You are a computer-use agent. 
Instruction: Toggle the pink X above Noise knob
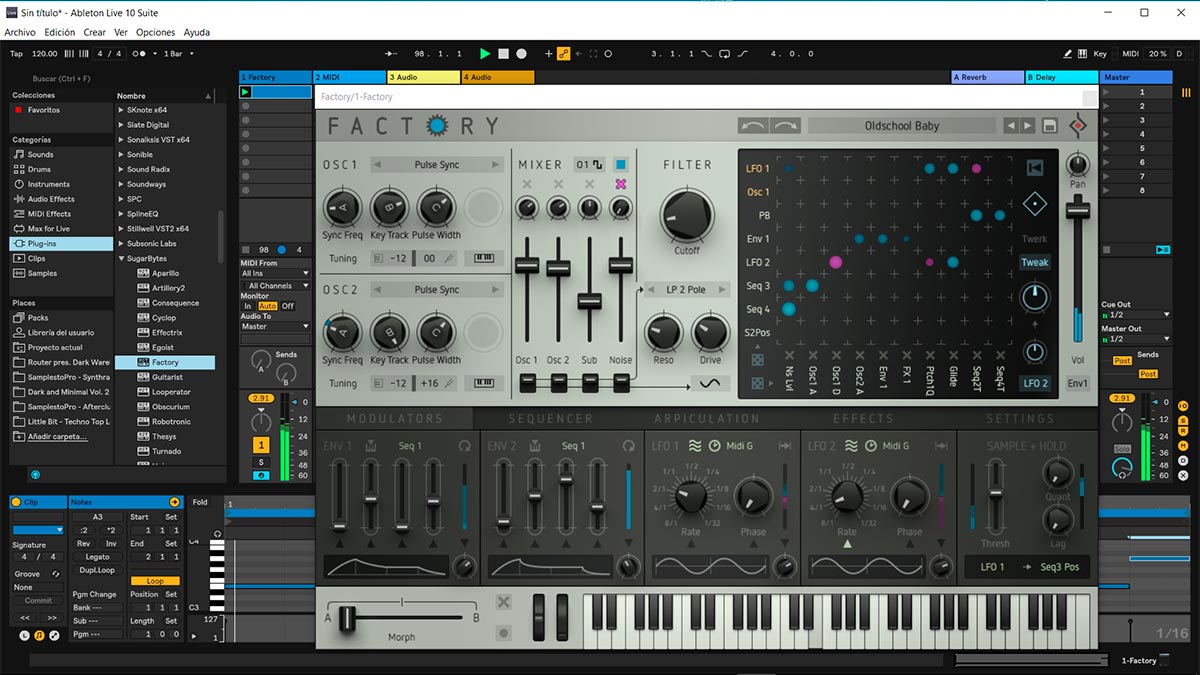[x=621, y=185]
